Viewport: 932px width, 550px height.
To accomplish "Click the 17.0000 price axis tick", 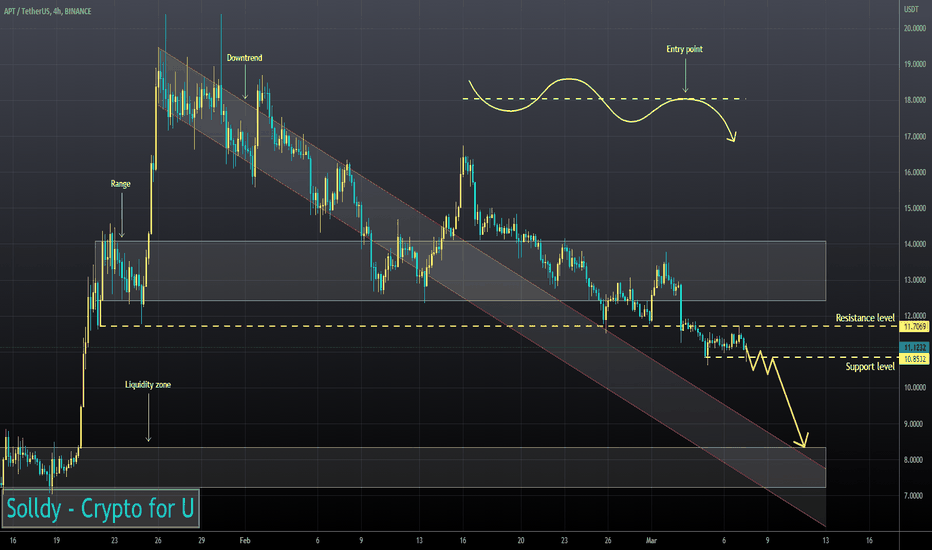I will 915,136.
